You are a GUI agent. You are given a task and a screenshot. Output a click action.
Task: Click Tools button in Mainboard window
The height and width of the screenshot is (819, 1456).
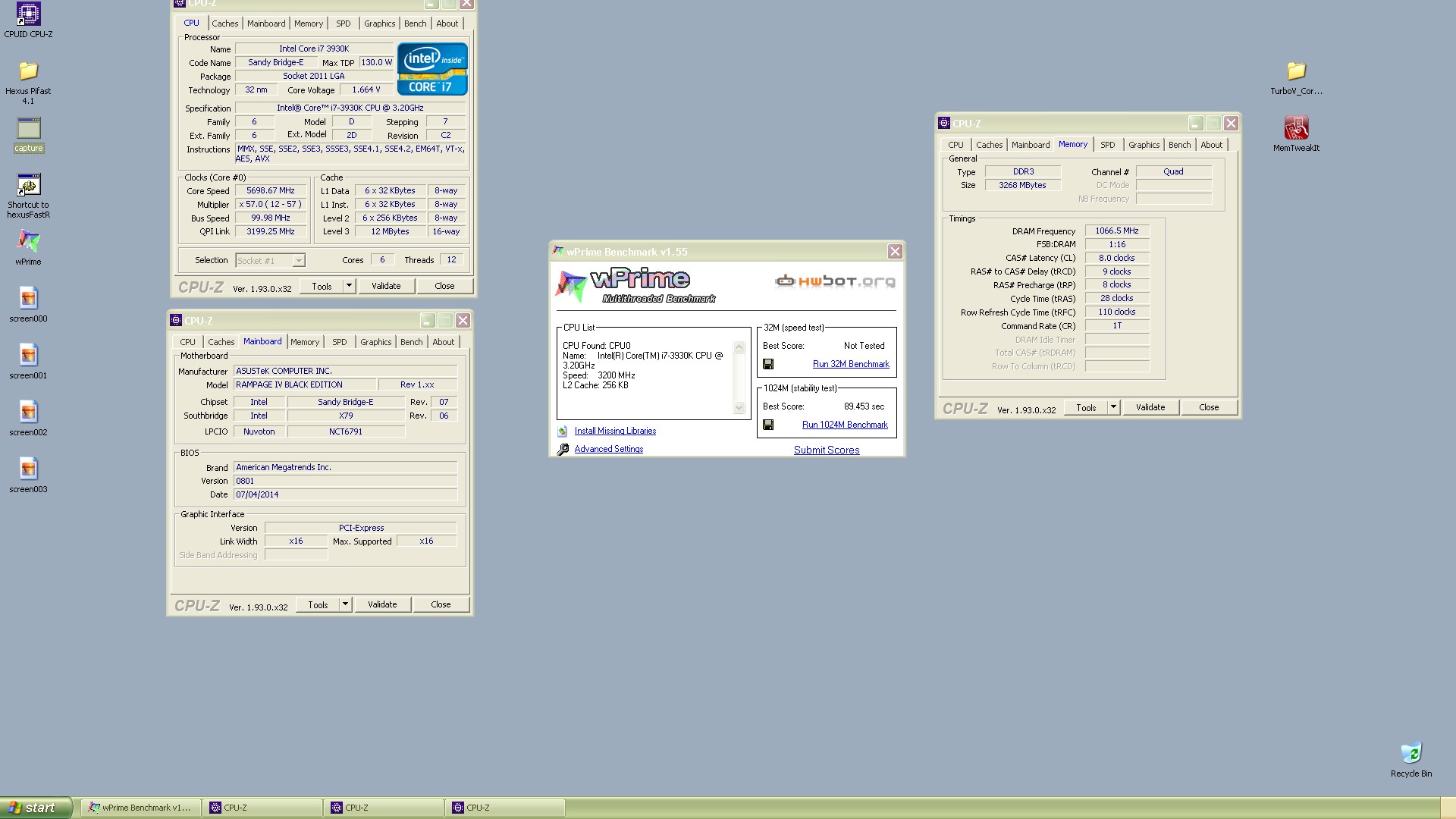(318, 604)
